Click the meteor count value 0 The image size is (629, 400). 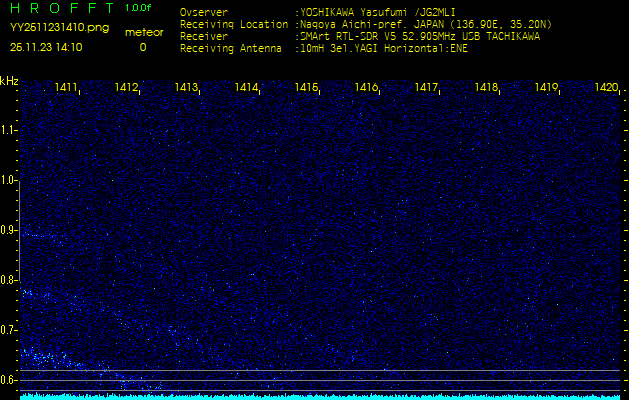point(142,47)
